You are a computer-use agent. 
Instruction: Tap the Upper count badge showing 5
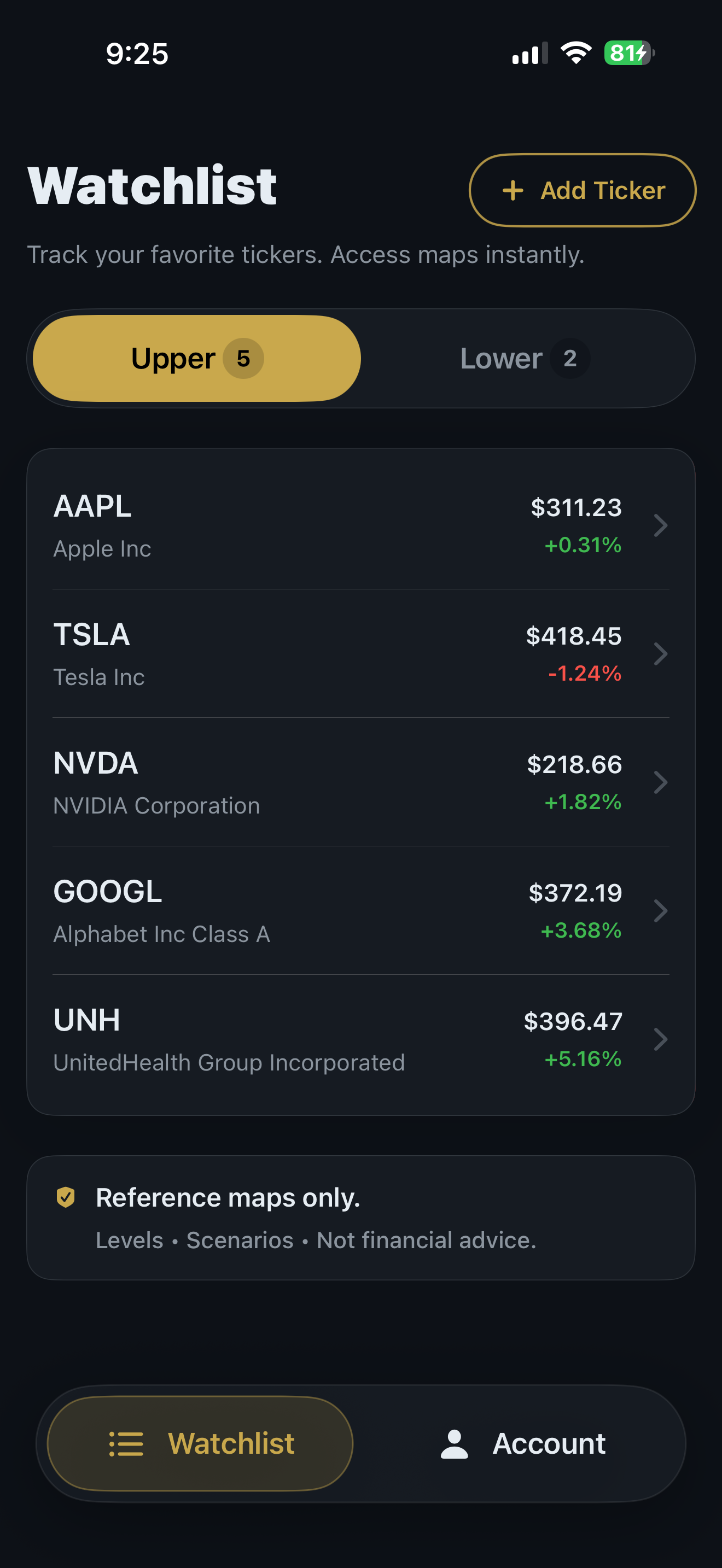pos(243,359)
